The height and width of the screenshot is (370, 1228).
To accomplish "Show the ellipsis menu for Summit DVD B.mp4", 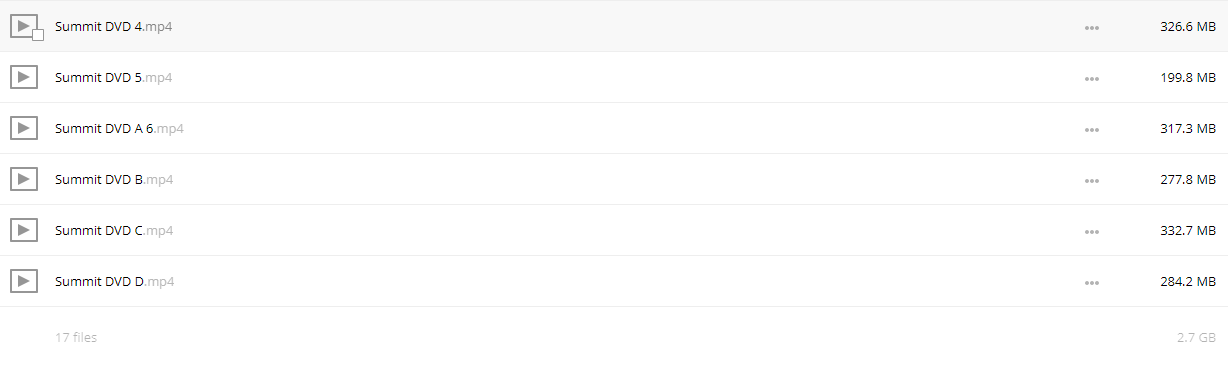I will pyautogui.click(x=1092, y=180).
